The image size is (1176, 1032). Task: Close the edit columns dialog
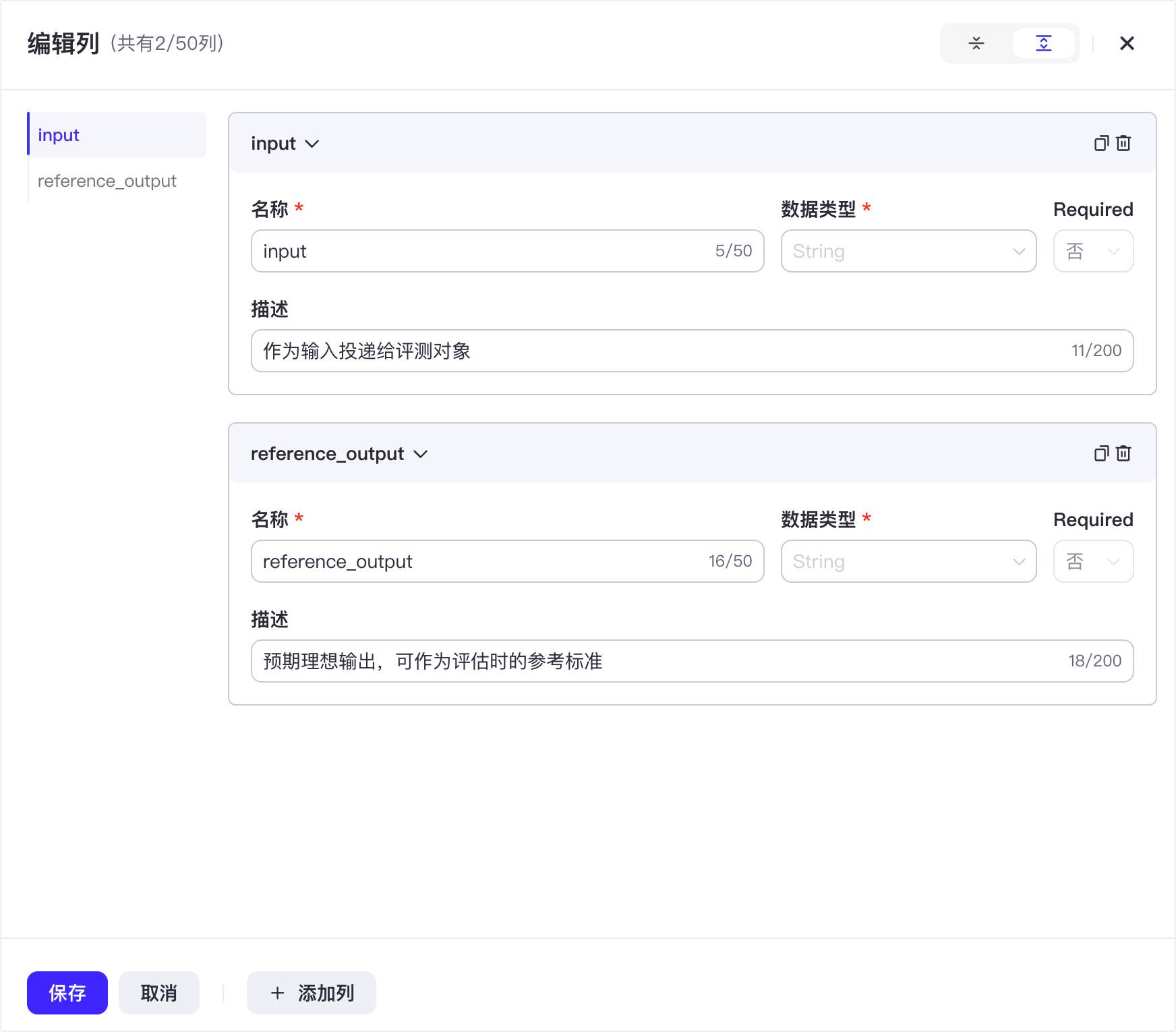[x=1126, y=44]
